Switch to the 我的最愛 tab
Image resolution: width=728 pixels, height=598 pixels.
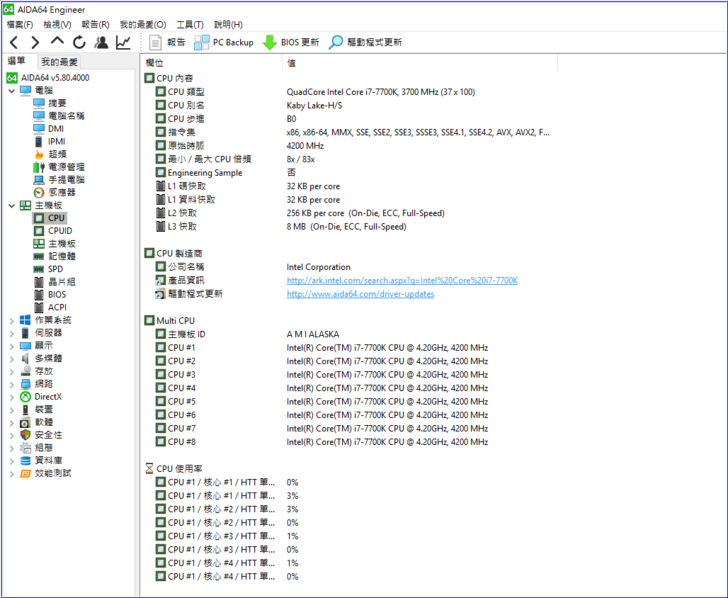coord(58,62)
